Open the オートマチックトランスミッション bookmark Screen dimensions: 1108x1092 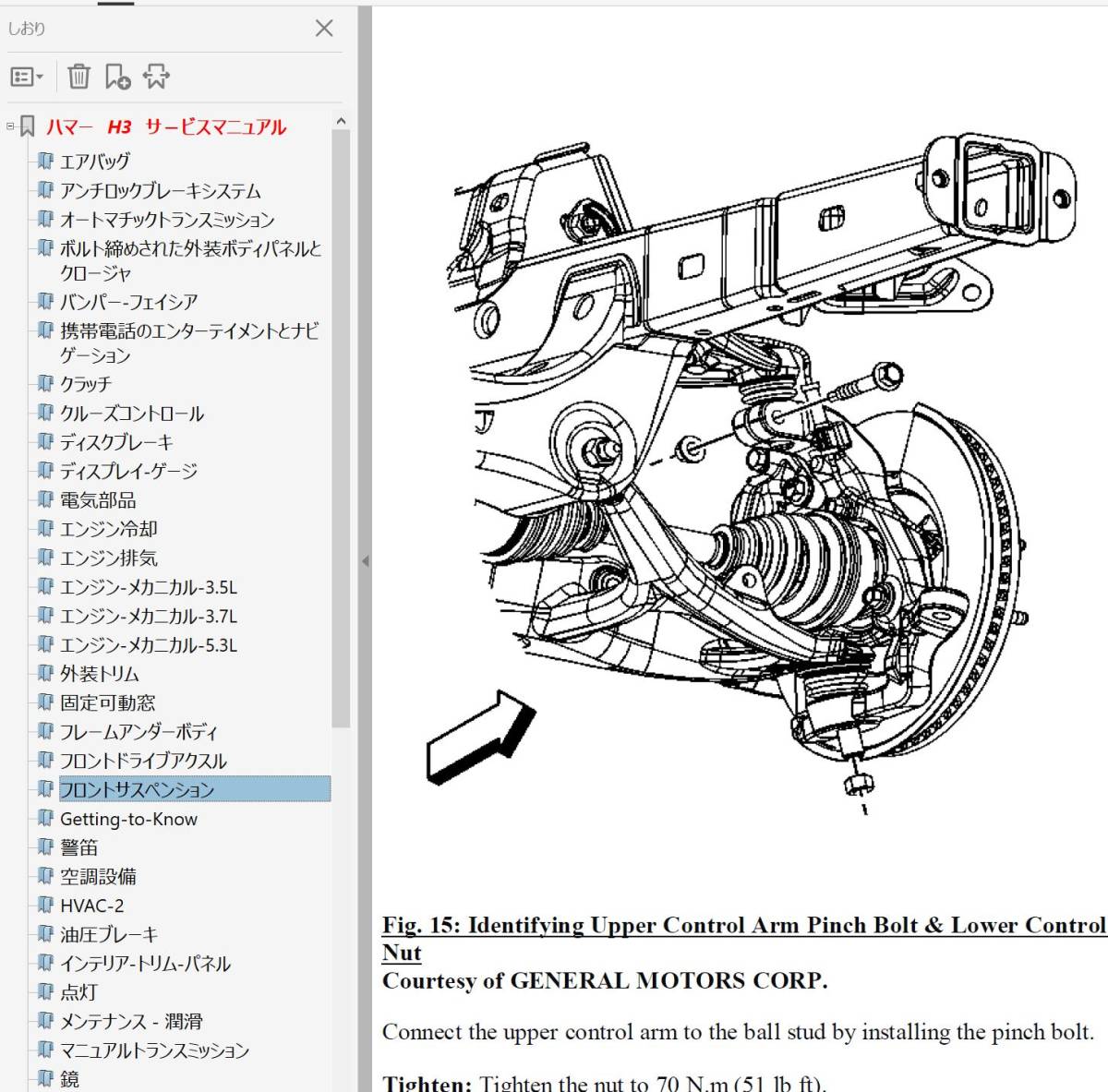[167, 220]
